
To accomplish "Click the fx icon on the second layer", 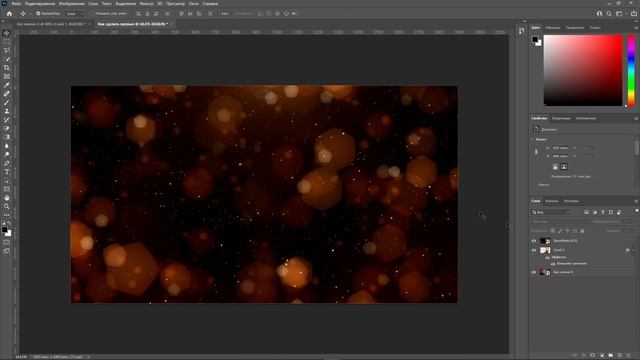I will click(627, 250).
